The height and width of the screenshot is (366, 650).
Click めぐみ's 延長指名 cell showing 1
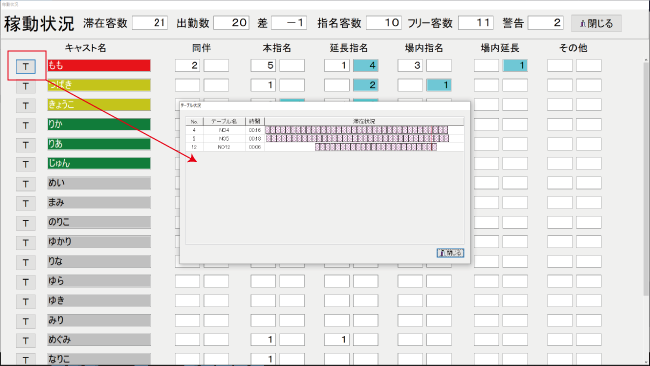[337, 339]
